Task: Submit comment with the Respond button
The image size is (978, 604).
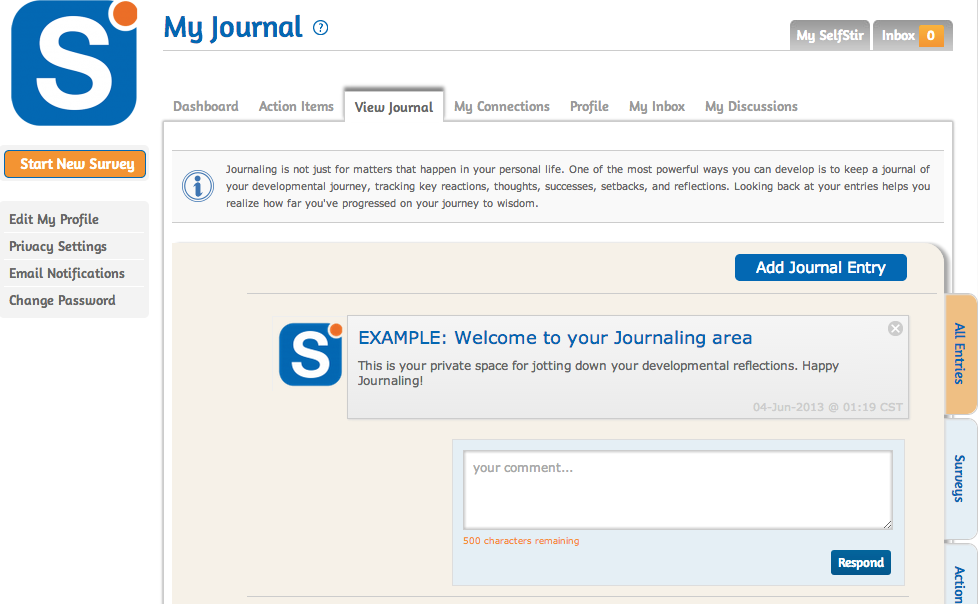Action: [x=860, y=563]
